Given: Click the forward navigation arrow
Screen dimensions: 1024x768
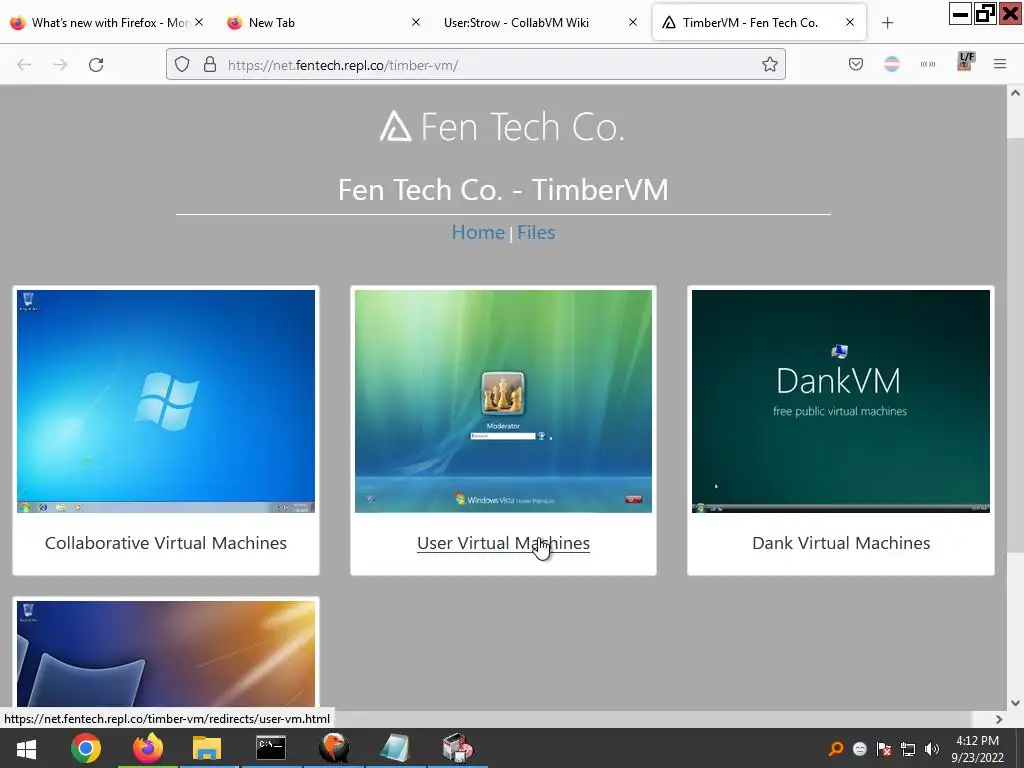Looking at the screenshot, I should tap(60, 65).
